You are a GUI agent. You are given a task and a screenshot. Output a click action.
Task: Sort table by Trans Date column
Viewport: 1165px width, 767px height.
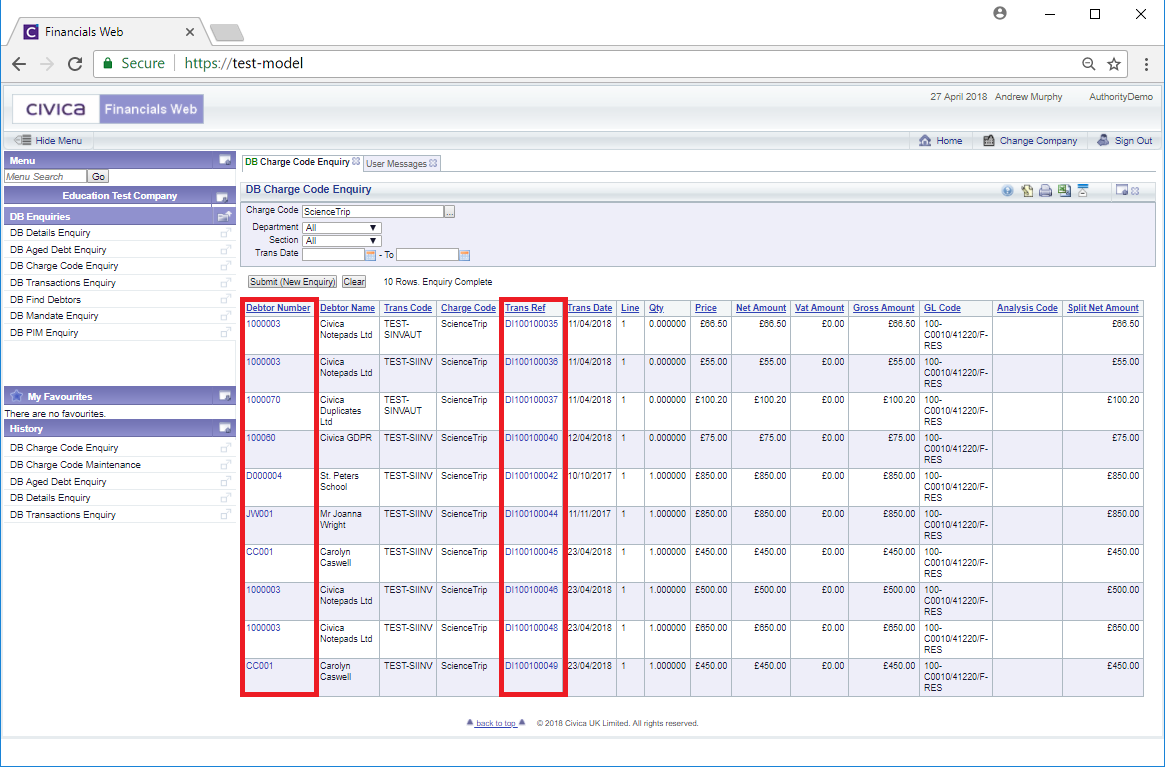(x=590, y=308)
